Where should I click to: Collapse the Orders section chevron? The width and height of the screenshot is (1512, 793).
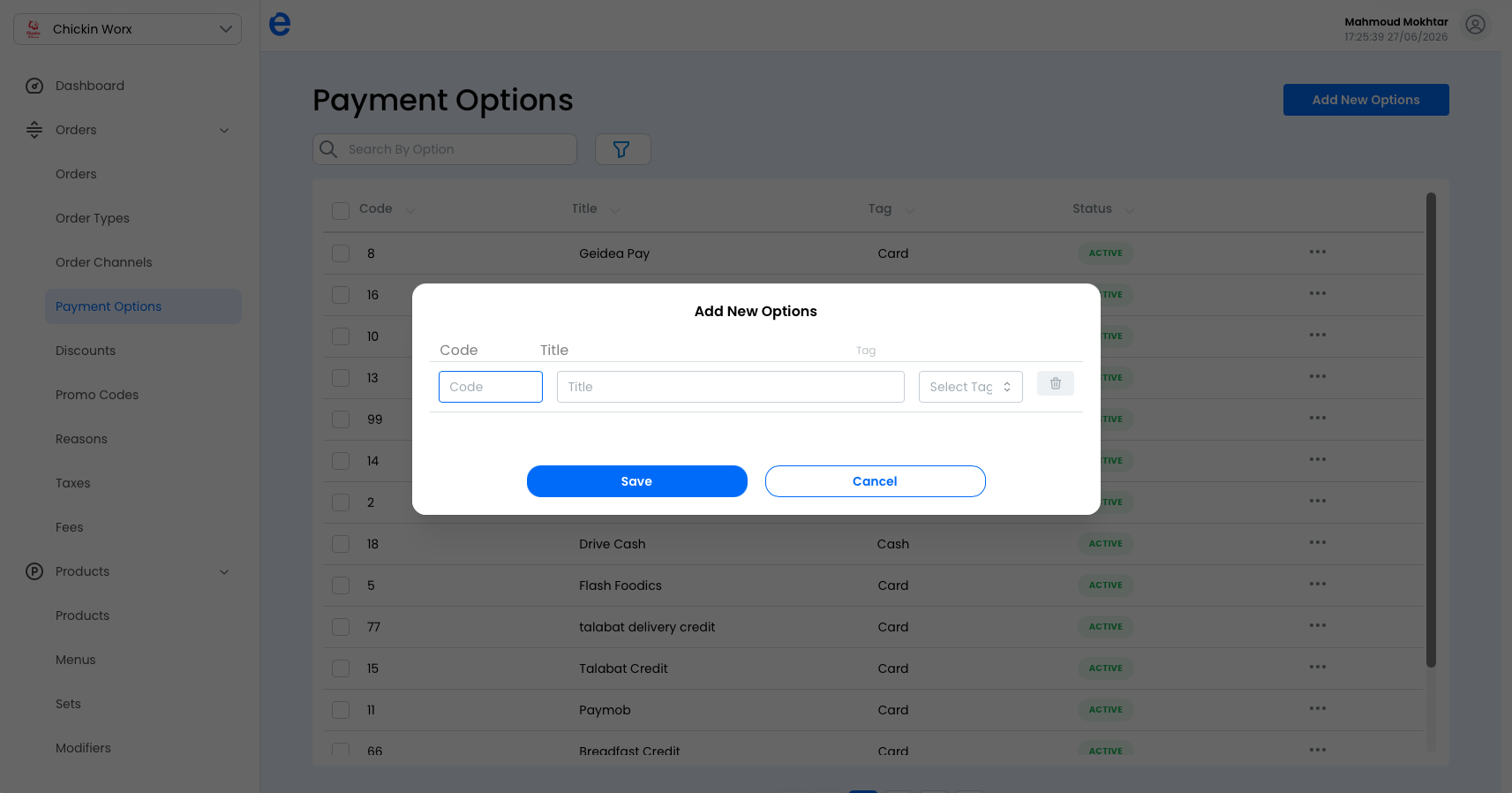(x=224, y=131)
